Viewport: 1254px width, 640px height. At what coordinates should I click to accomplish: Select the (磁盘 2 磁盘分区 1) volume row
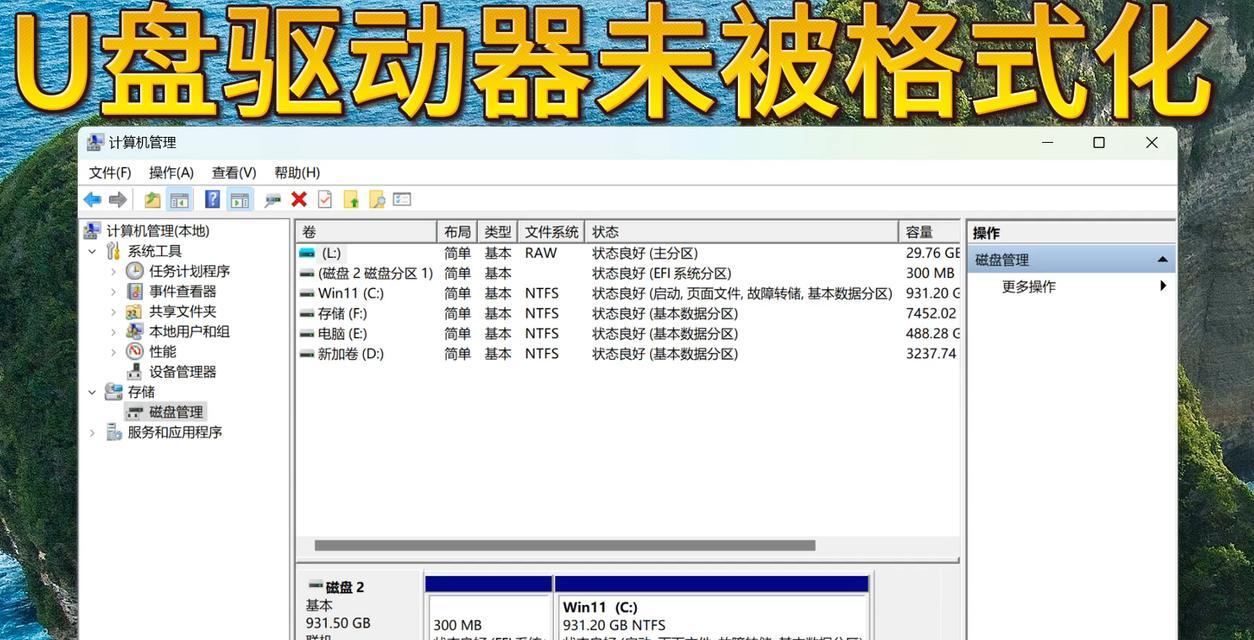[x=628, y=273]
